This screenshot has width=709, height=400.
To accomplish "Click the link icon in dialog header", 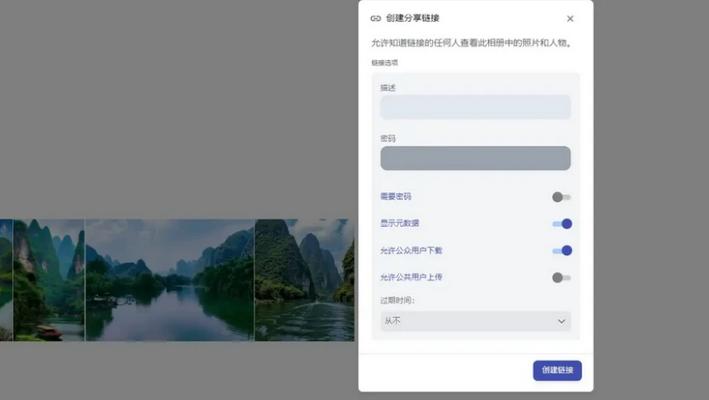I will coord(376,18).
